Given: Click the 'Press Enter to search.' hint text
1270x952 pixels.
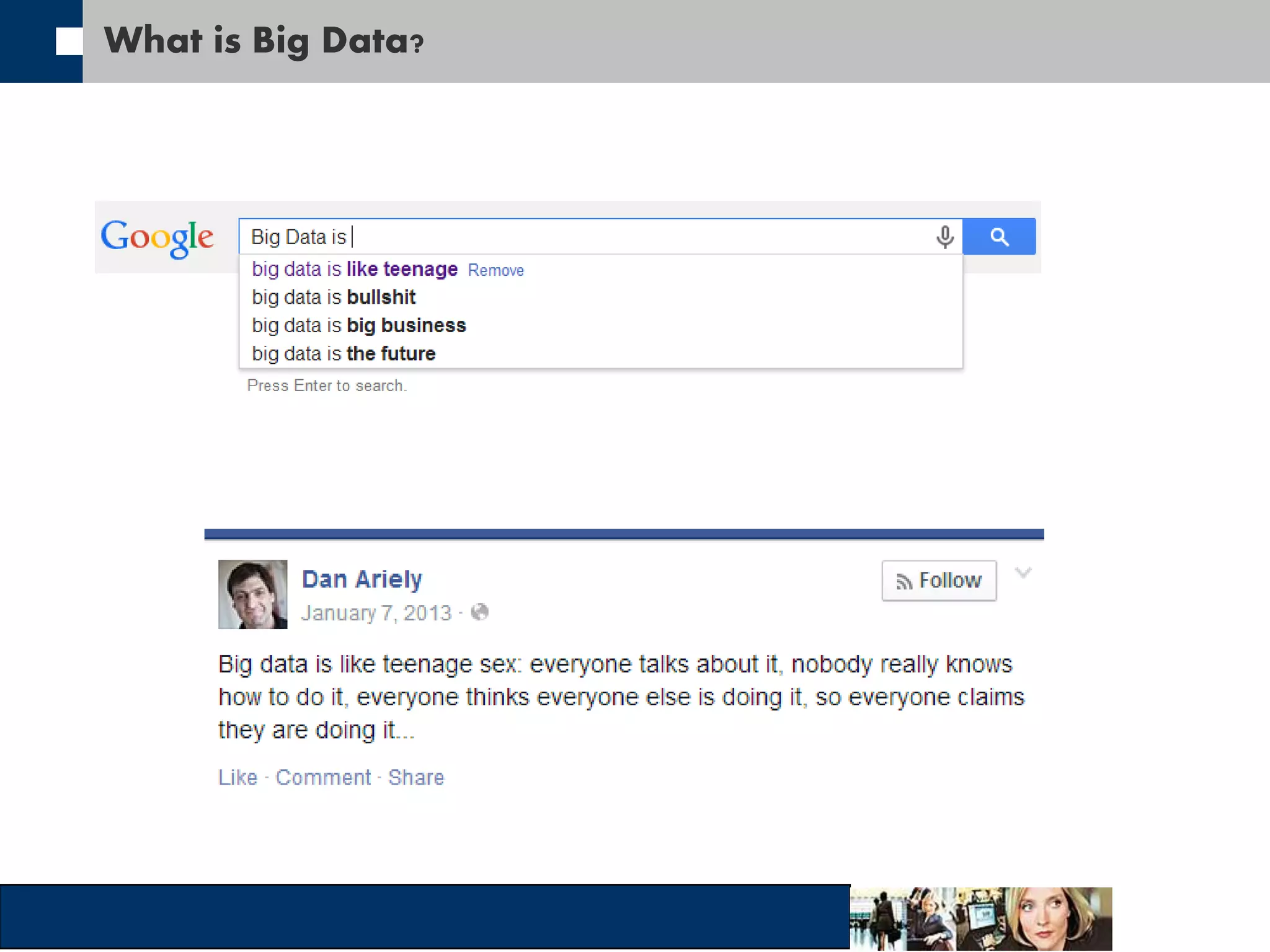Looking at the screenshot, I should 327,386.
